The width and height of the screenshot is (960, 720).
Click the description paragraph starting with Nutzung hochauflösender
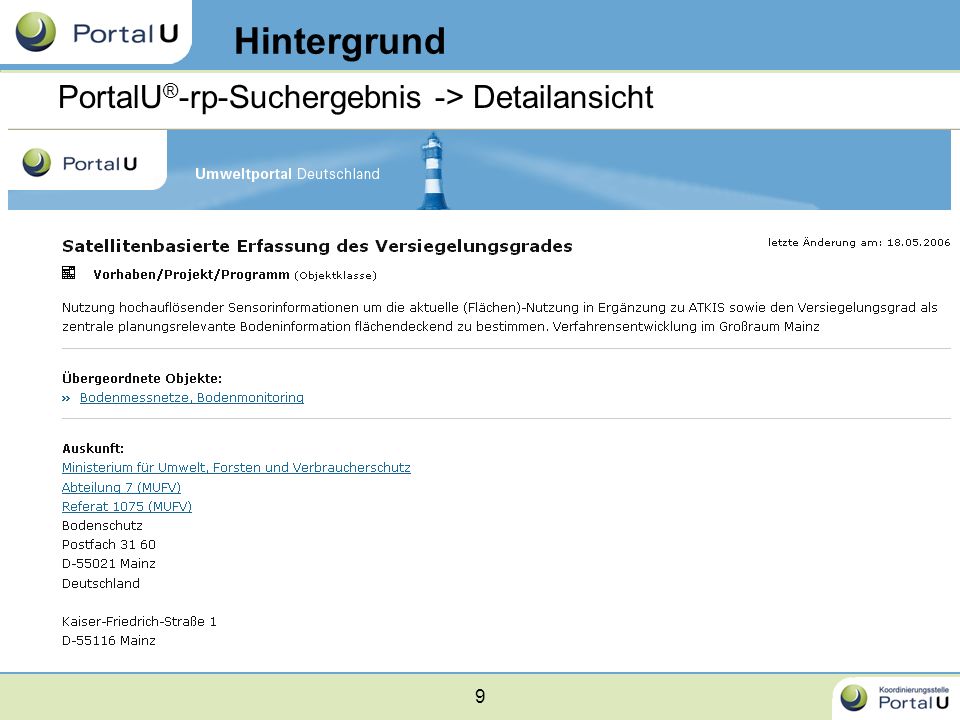(x=500, y=317)
